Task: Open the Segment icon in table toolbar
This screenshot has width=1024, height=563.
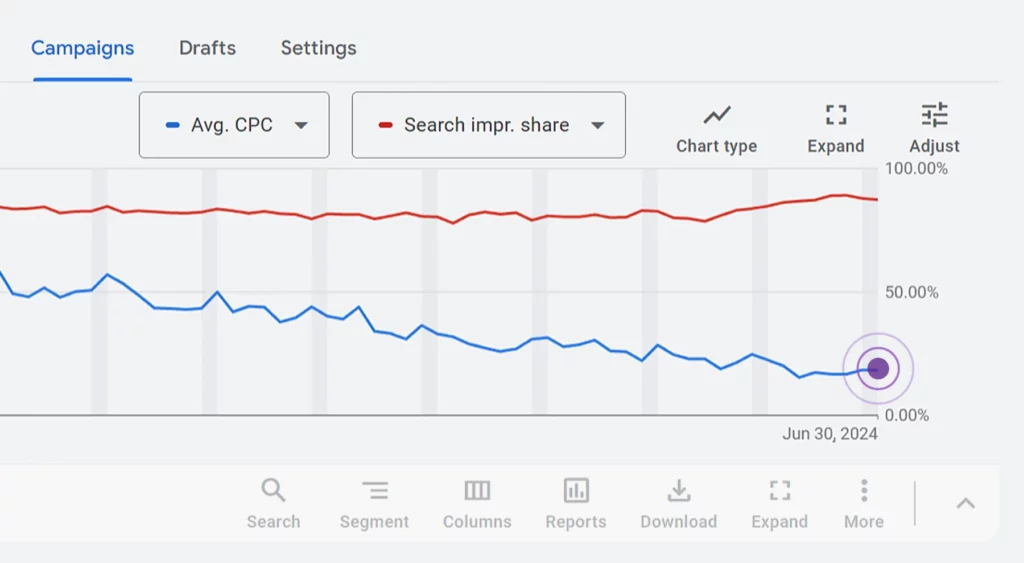Action: coord(375,490)
